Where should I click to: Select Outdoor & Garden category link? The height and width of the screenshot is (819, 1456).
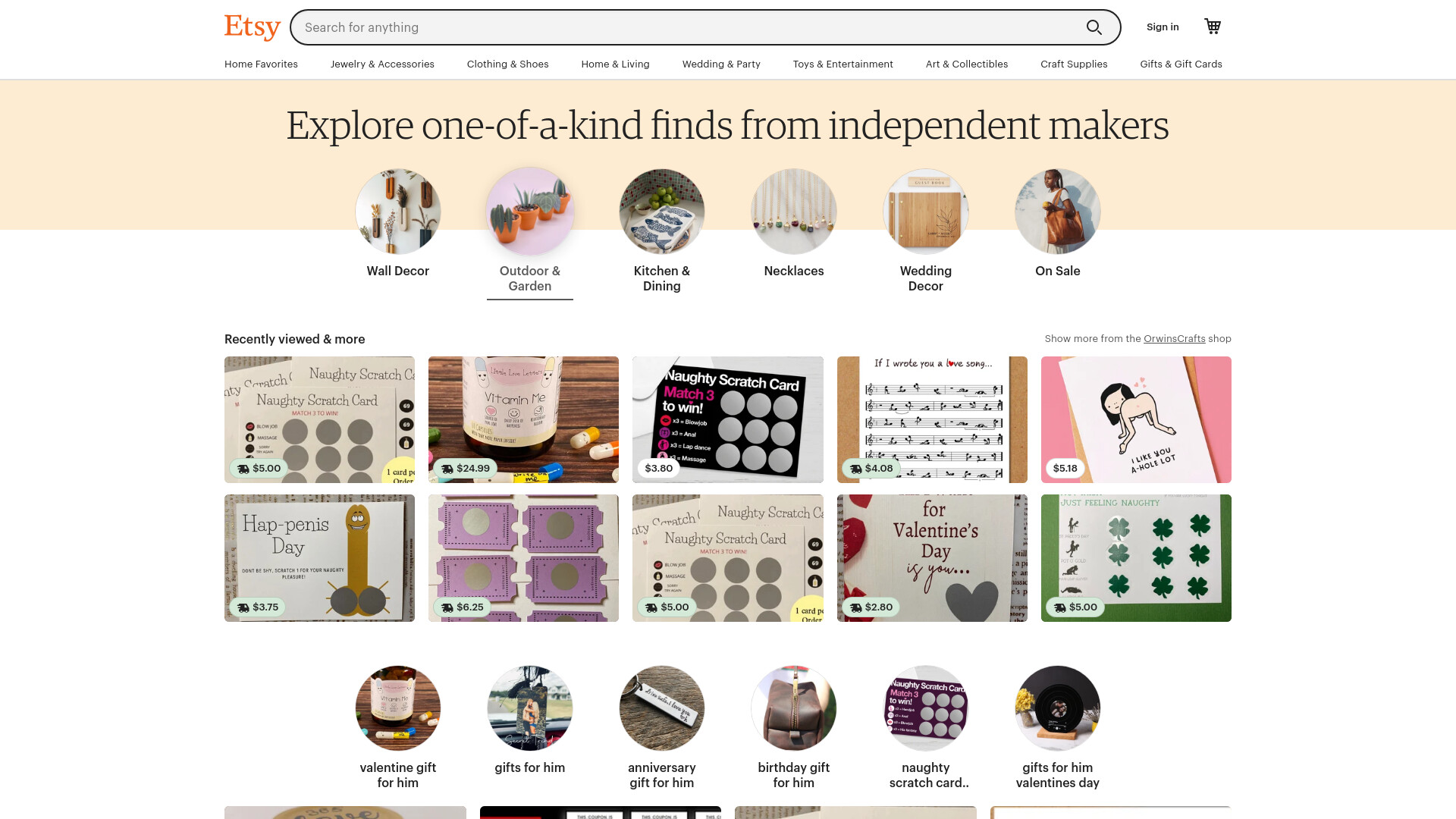pos(530,278)
